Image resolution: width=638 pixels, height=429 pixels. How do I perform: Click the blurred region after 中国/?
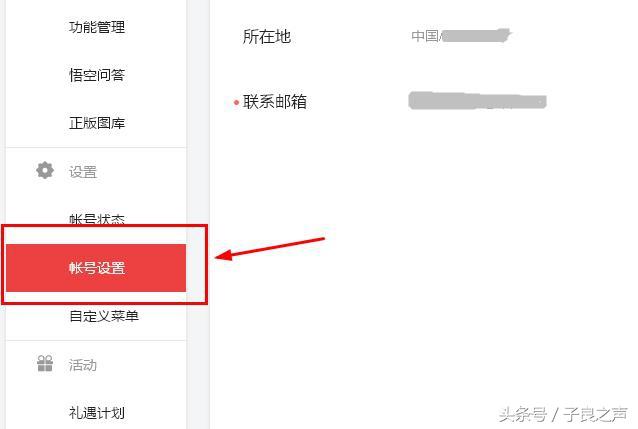pos(475,36)
